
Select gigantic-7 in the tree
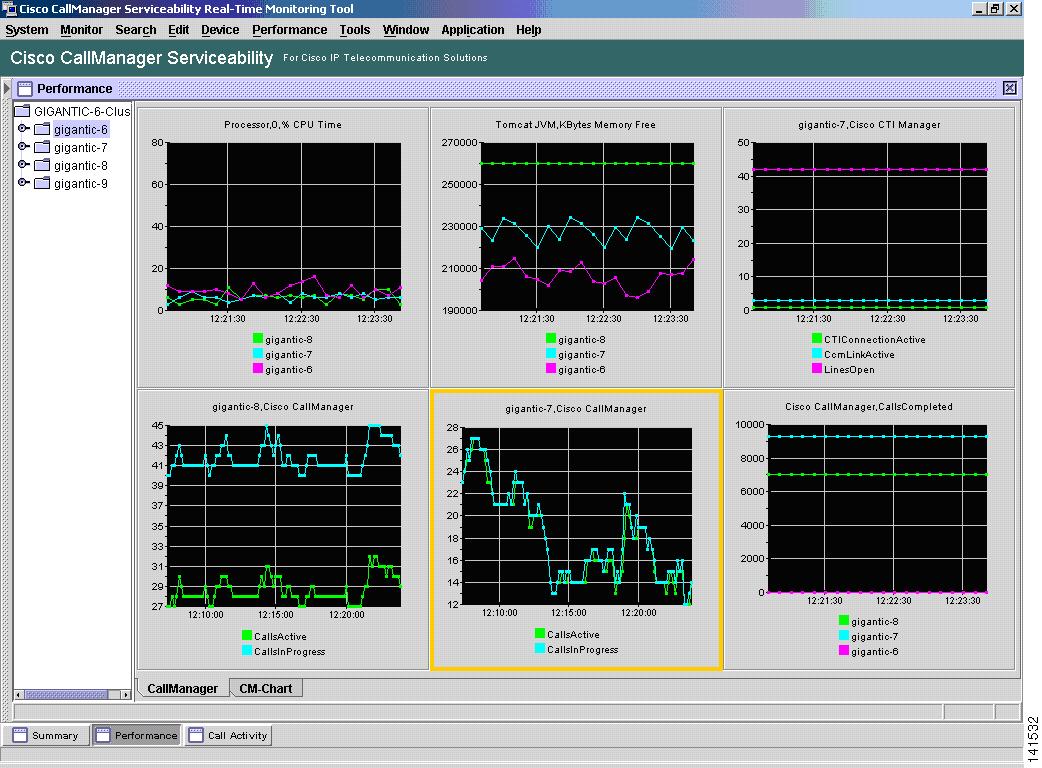[80, 147]
